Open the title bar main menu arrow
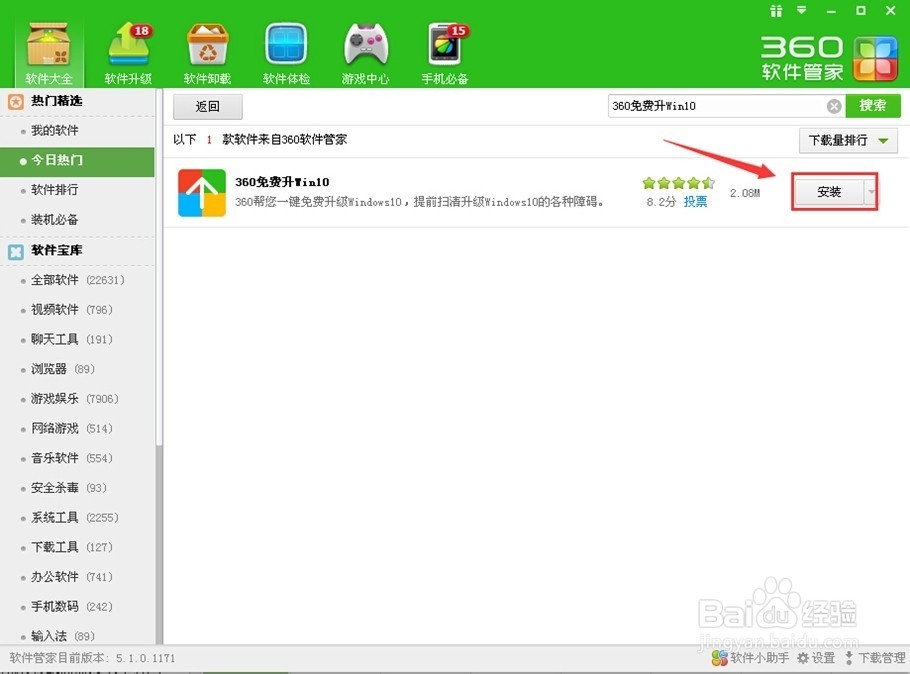 click(802, 10)
